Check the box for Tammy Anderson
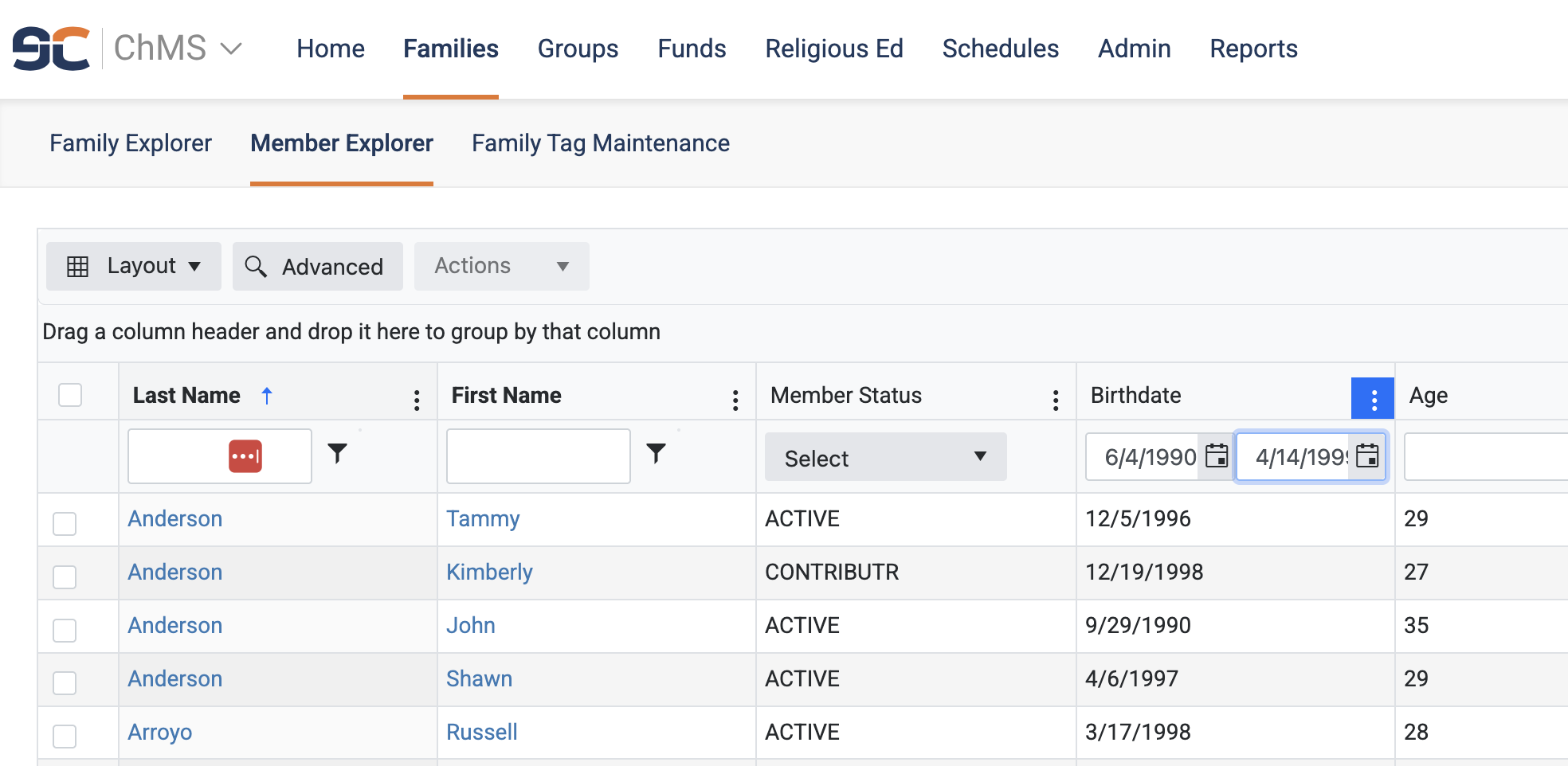The width and height of the screenshot is (1568, 766). pos(65,523)
